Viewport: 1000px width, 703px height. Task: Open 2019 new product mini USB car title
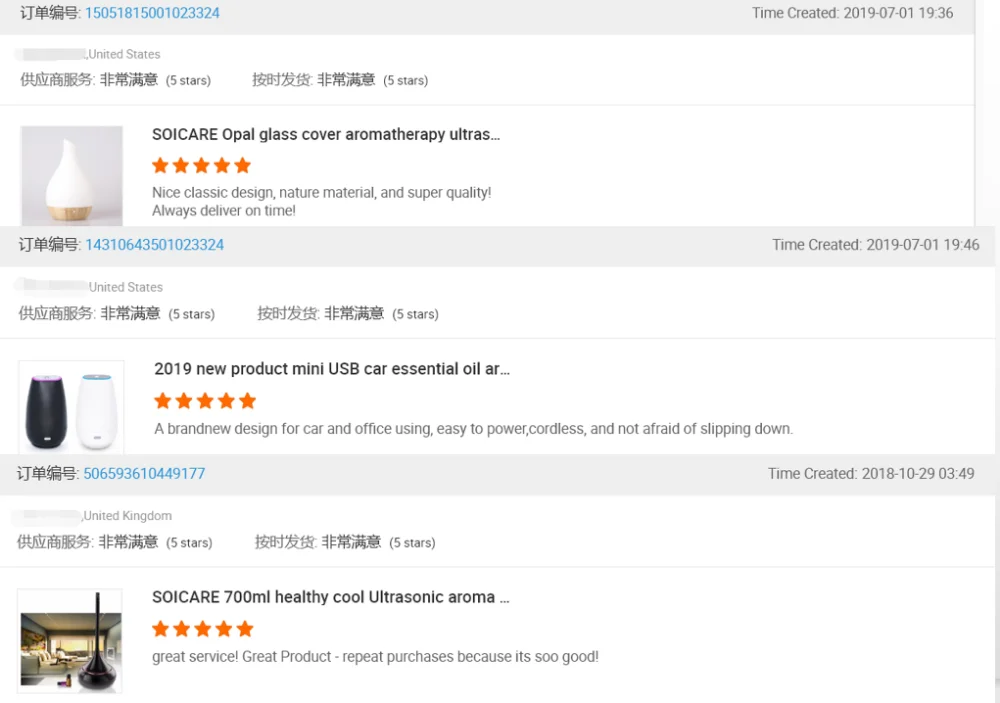[331, 369]
